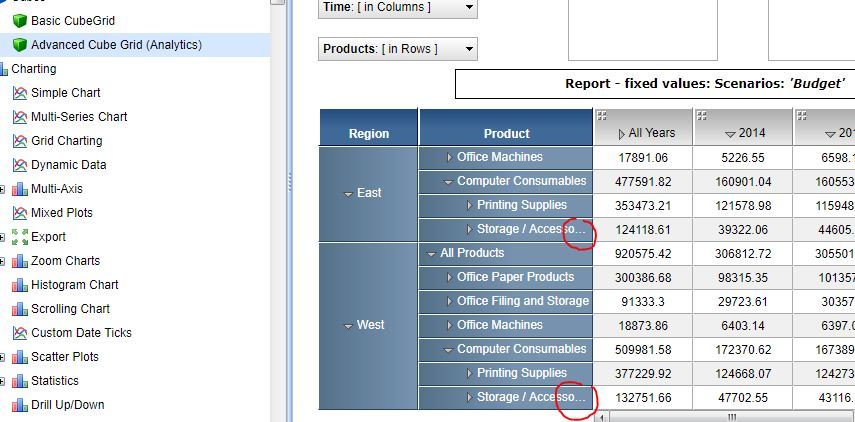
Task: Select cell value 306812.72
Action: click(x=744, y=254)
